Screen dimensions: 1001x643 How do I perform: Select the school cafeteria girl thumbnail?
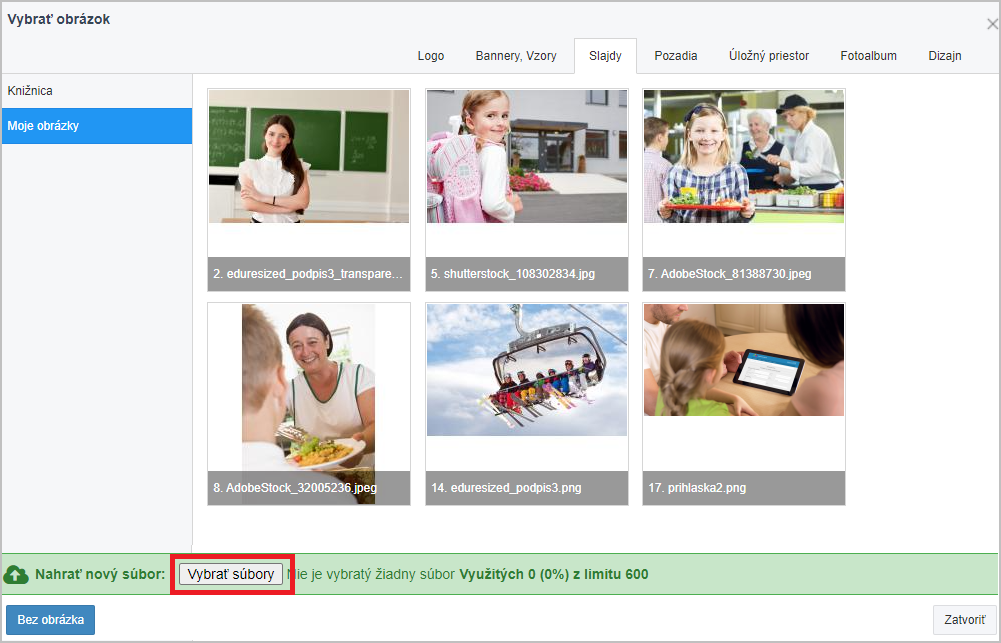(744, 156)
